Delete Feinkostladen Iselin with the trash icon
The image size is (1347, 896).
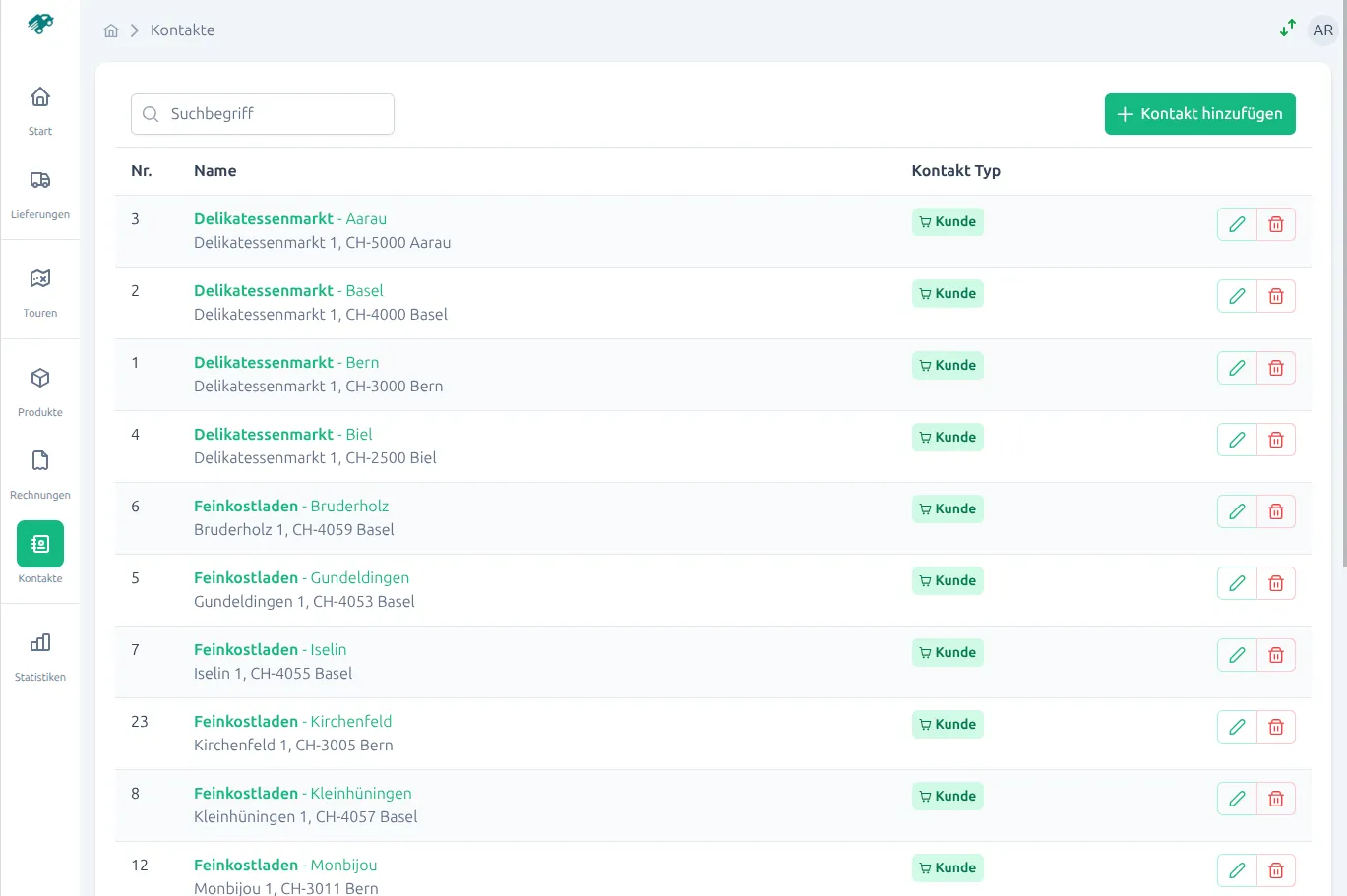coord(1276,654)
